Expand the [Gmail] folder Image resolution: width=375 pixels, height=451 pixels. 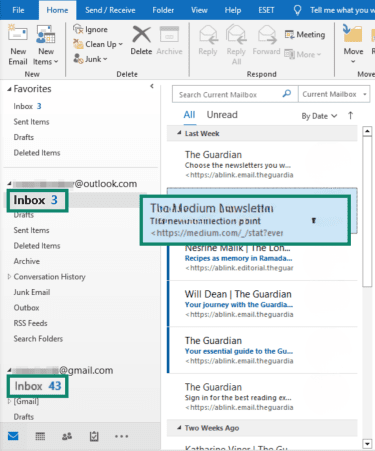pyautogui.click(x=9, y=401)
